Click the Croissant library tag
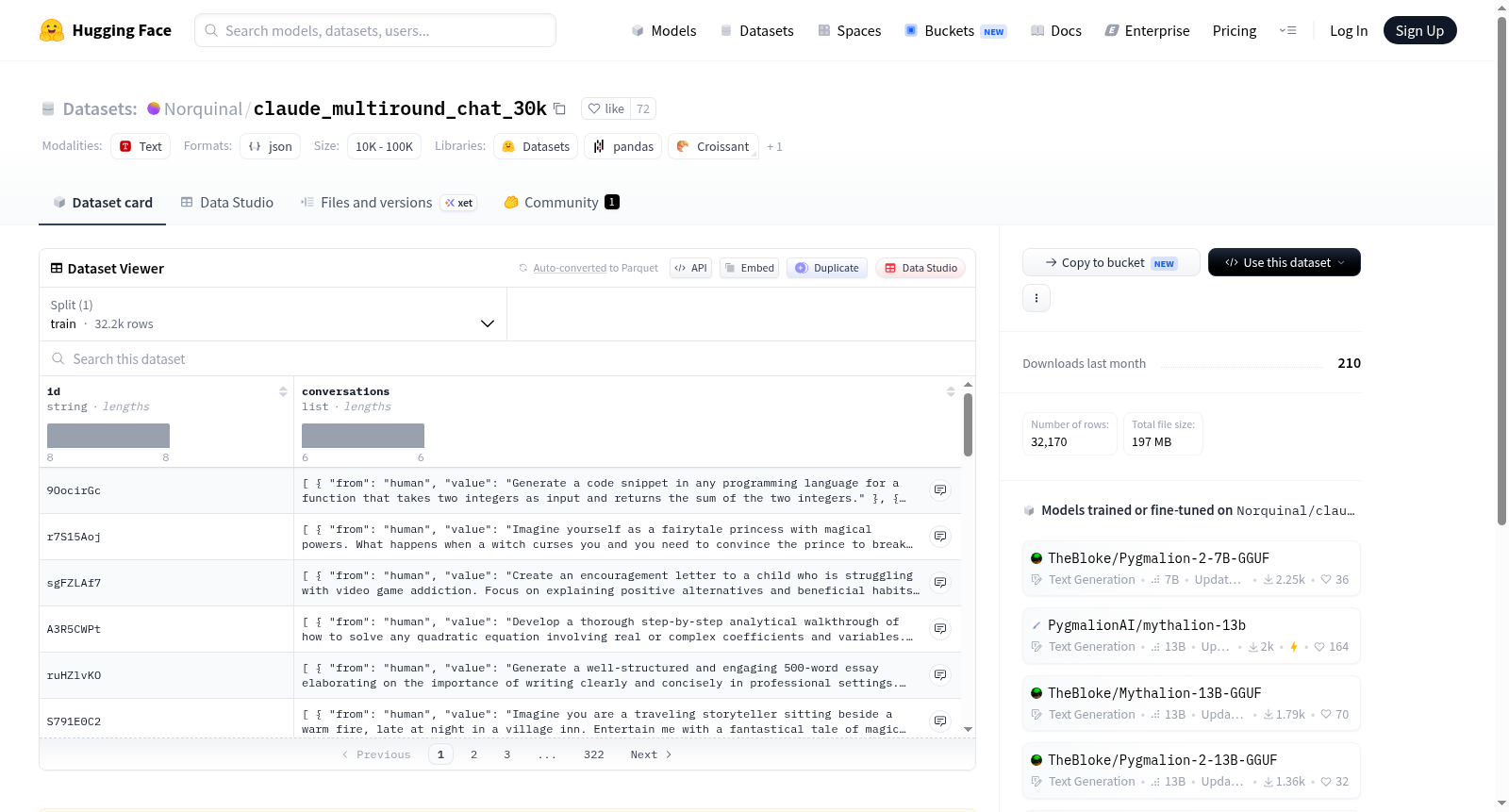 click(713, 146)
